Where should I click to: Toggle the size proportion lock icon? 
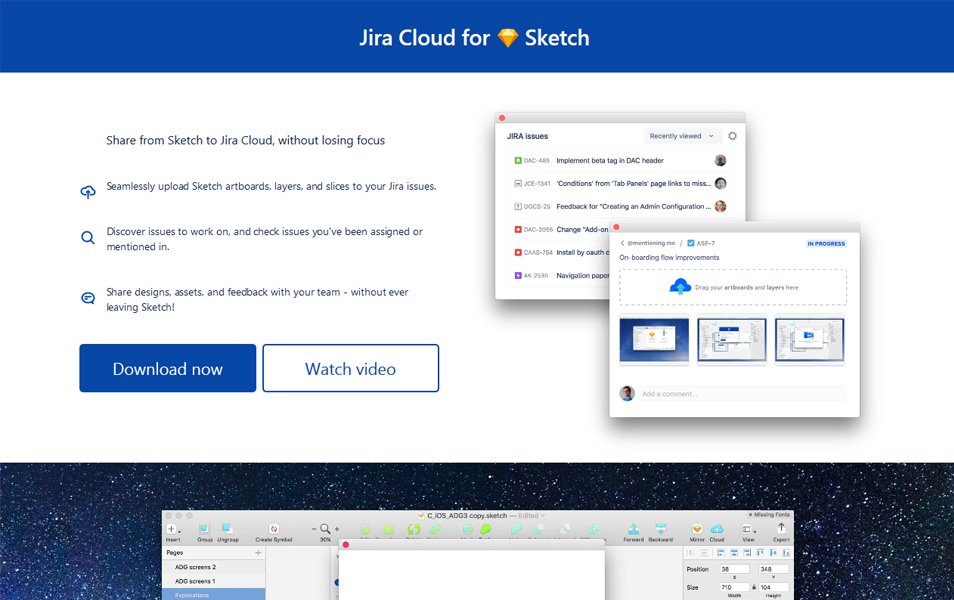pyautogui.click(x=754, y=587)
